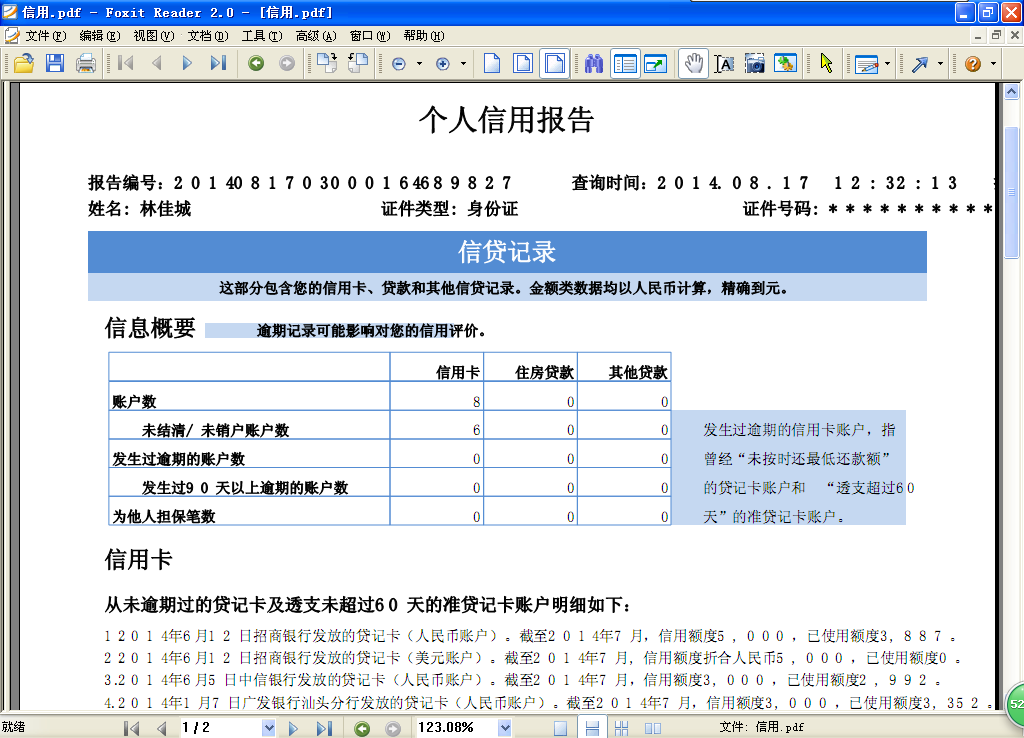Screen dimensions: 1024x738
Task: Expand the page number dropdown in status bar
Action: [x=268, y=728]
